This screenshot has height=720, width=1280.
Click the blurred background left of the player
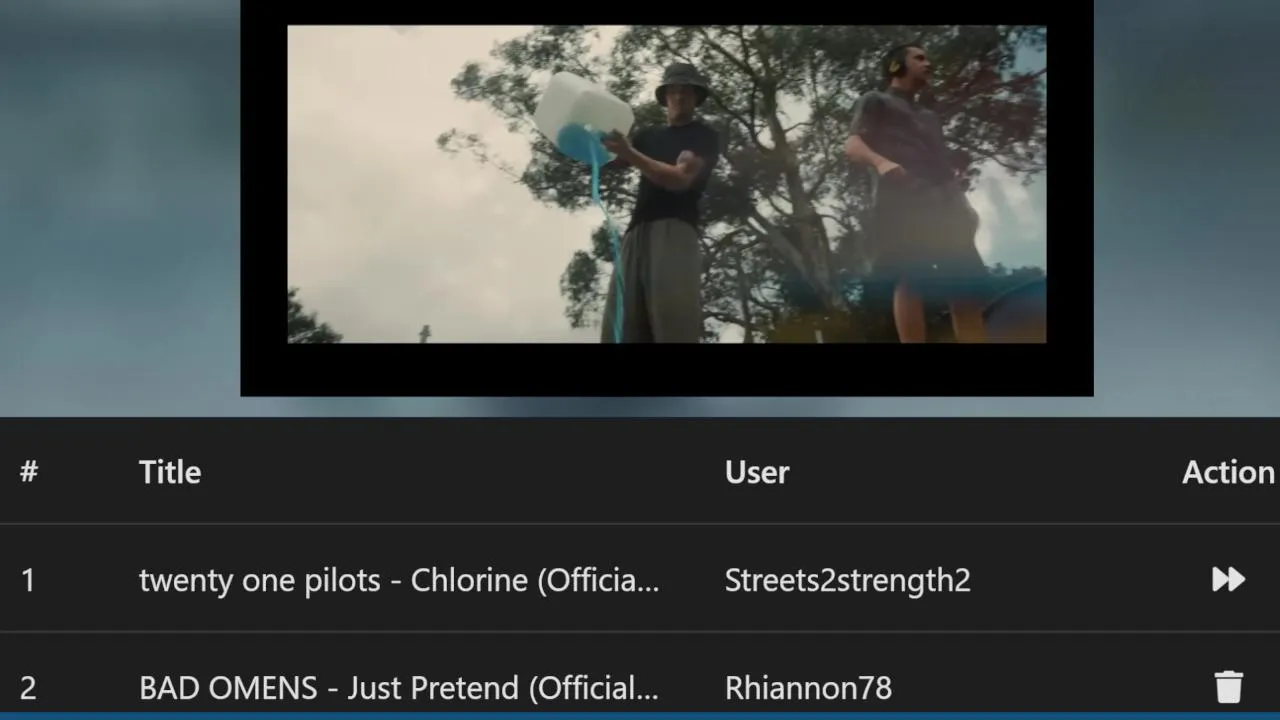(x=120, y=200)
